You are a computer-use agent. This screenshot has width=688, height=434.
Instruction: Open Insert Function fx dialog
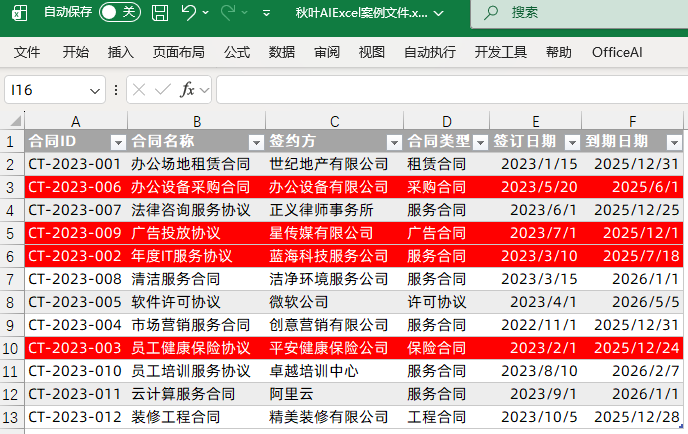[x=187, y=90]
